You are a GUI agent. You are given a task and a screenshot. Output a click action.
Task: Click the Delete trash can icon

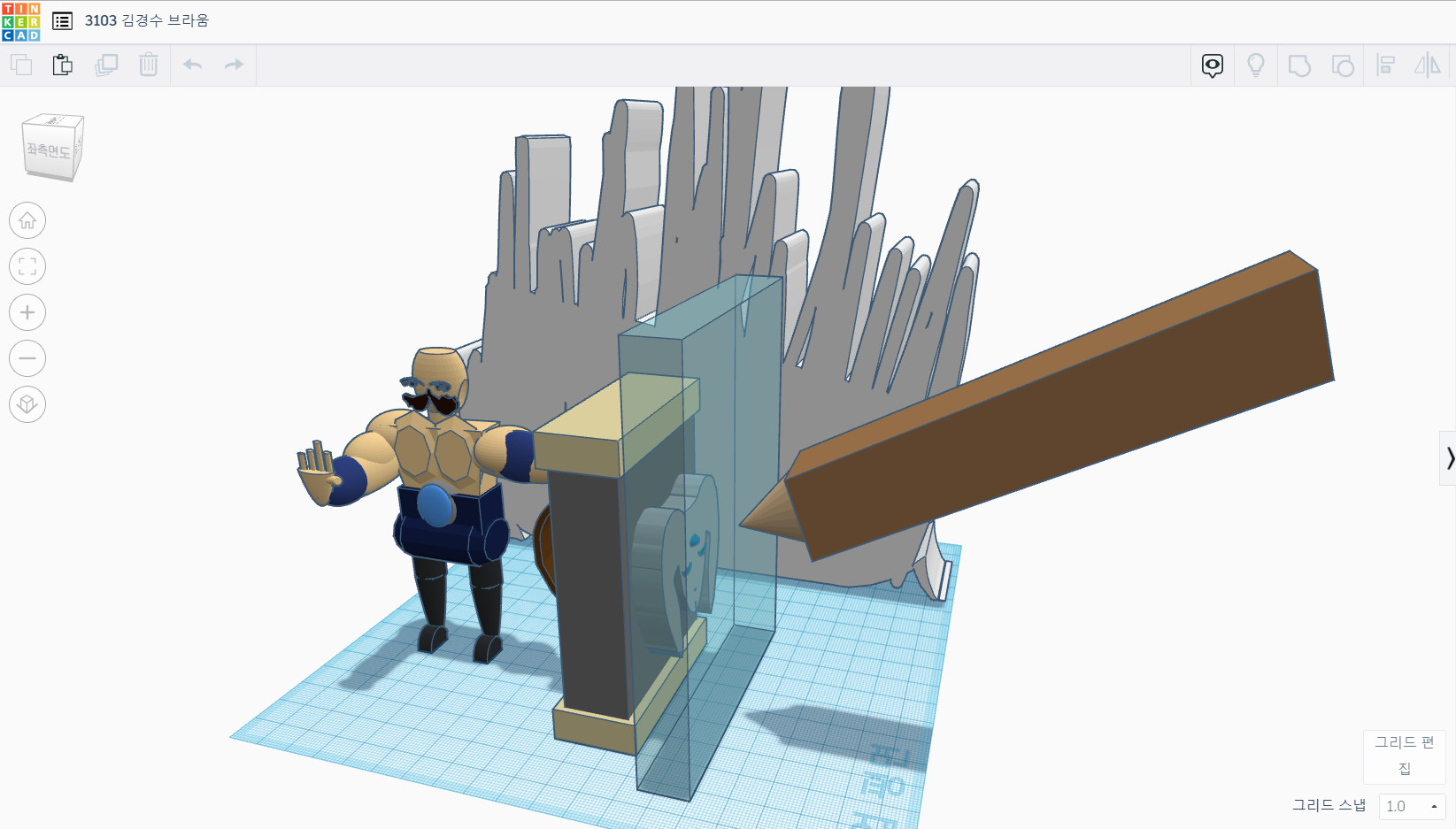[x=149, y=65]
